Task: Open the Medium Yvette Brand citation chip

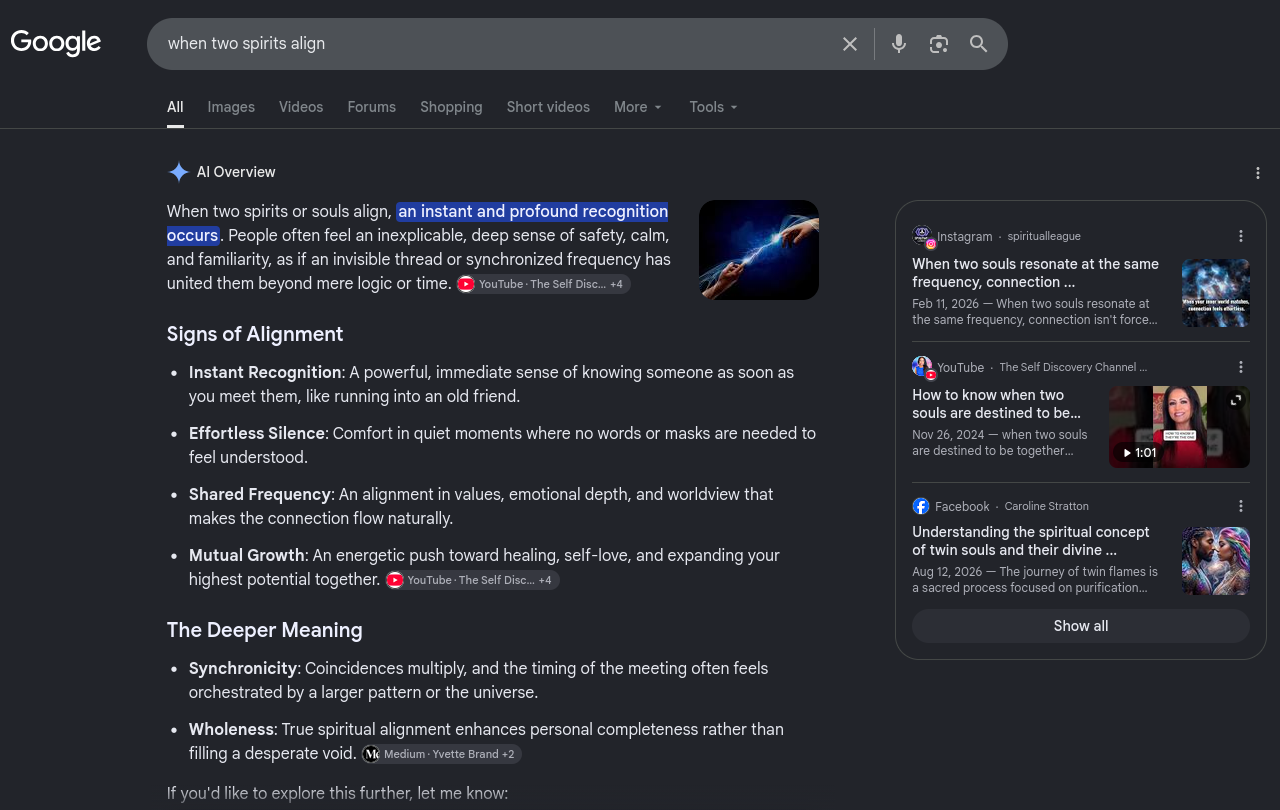Action: click(x=441, y=754)
